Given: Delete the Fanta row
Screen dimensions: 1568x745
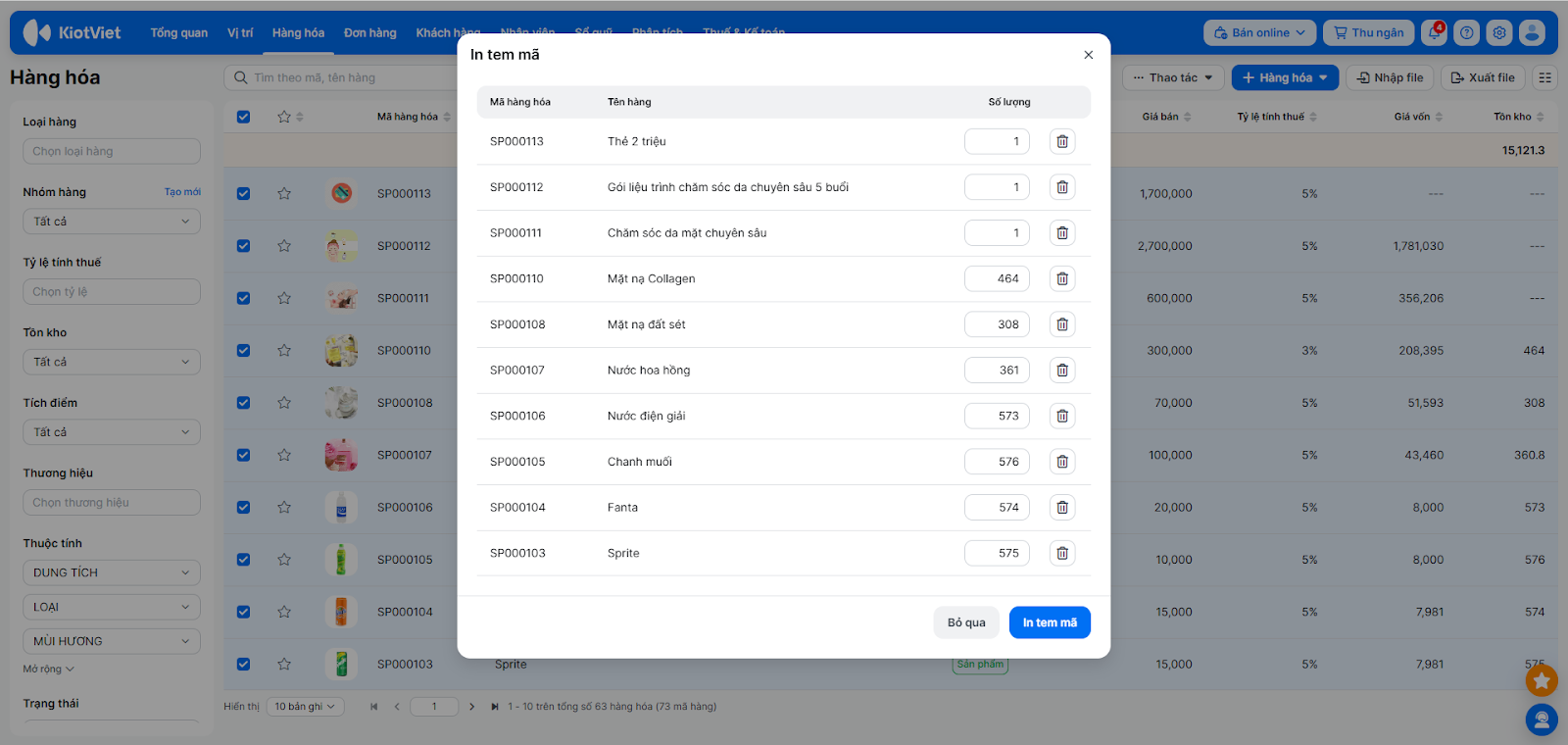Looking at the screenshot, I should tap(1062, 507).
